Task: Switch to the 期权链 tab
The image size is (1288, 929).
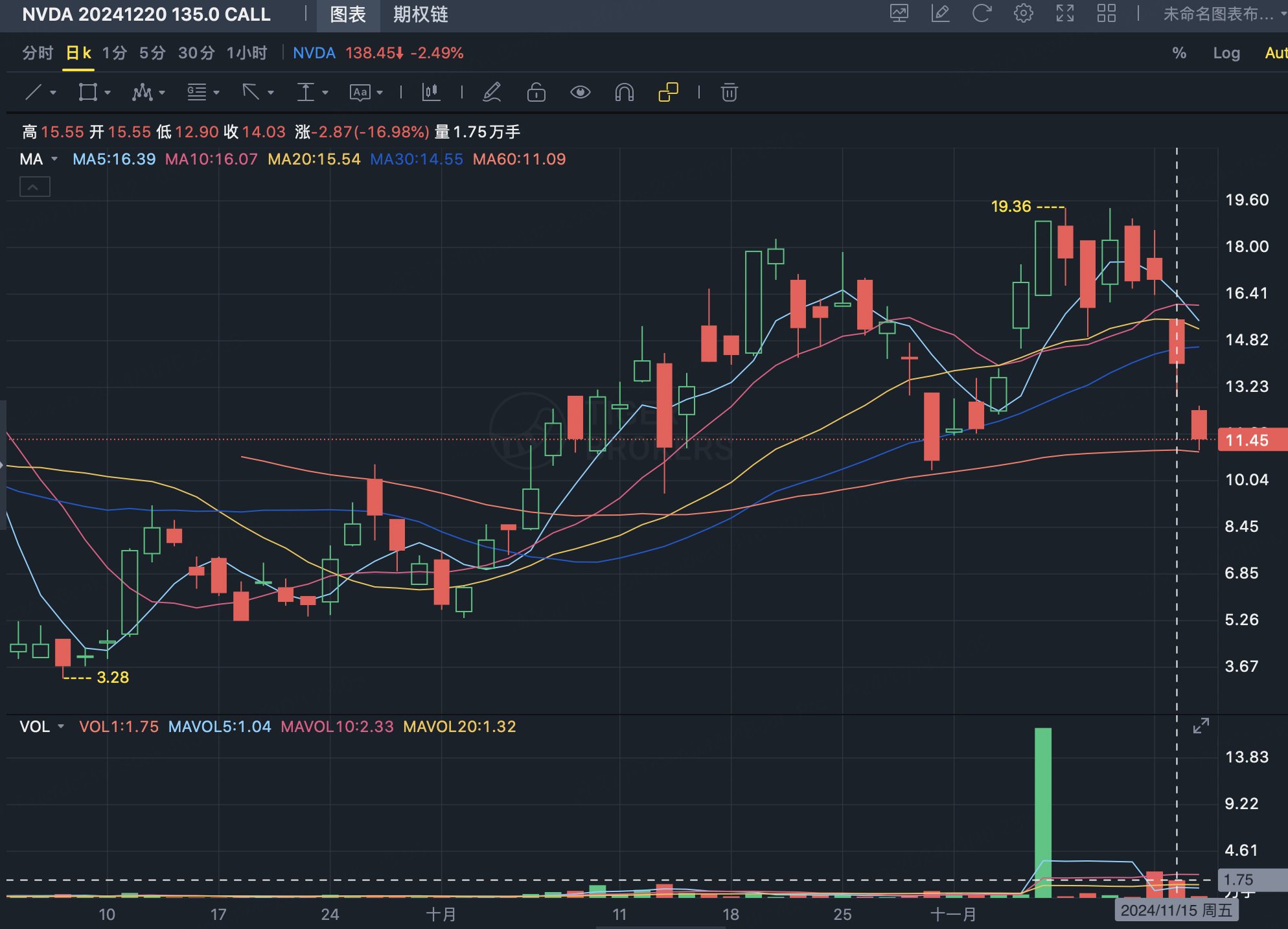Action: click(x=420, y=14)
